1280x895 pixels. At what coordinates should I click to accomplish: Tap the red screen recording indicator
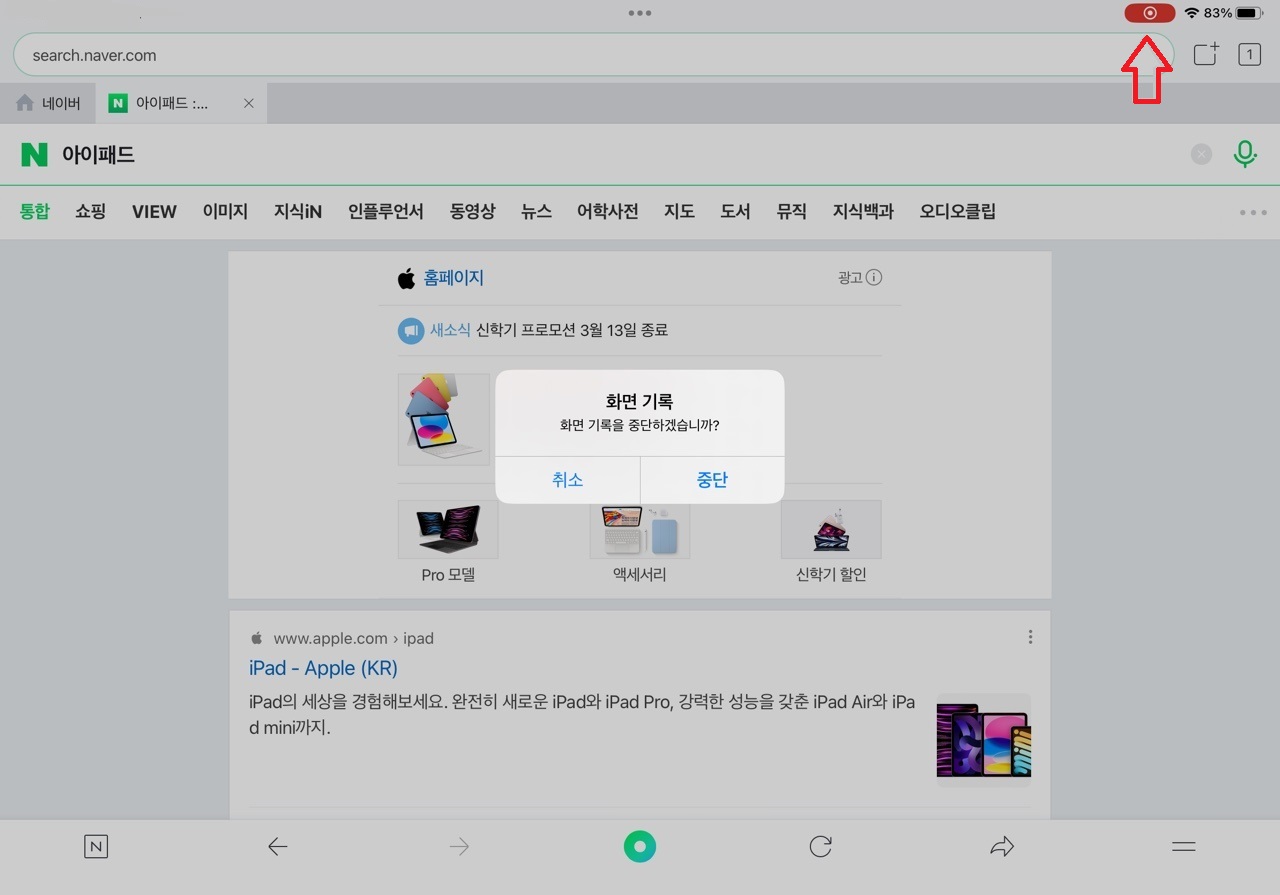pyautogui.click(x=1150, y=13)
